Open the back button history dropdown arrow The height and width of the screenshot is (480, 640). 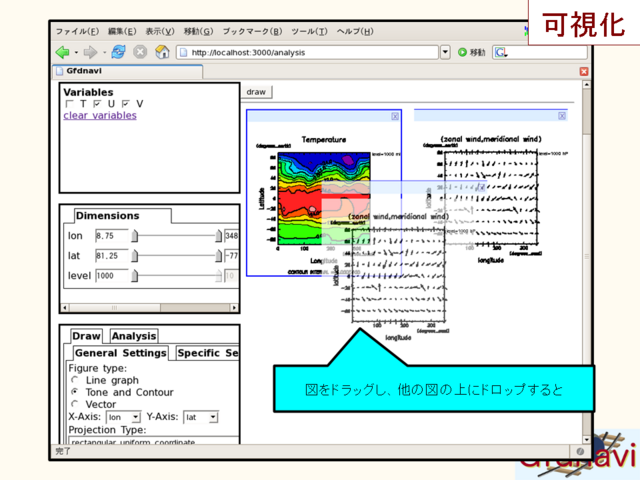(x=76, y=53)
